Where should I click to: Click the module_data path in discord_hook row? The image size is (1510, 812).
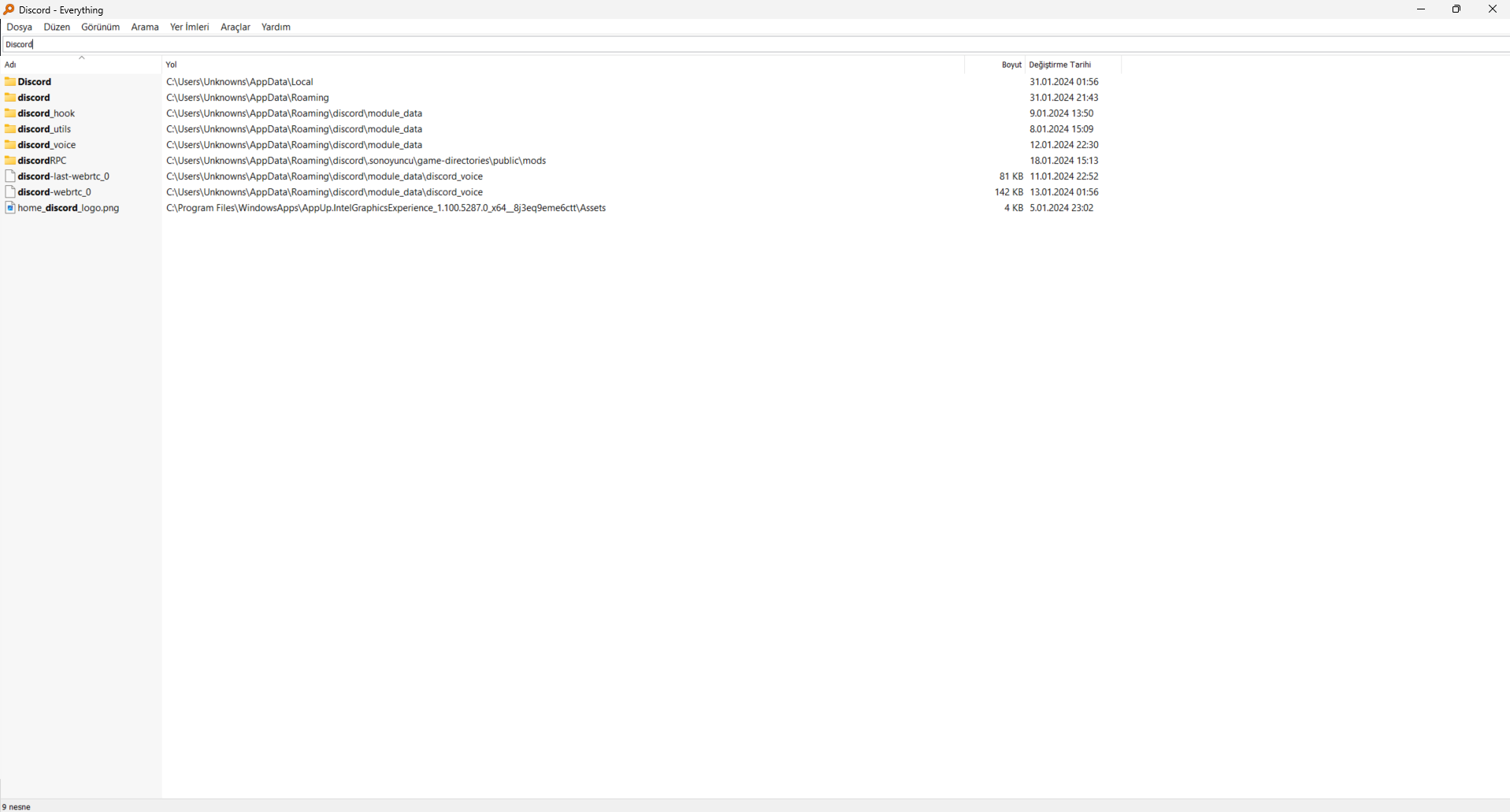tap(295, 113)
